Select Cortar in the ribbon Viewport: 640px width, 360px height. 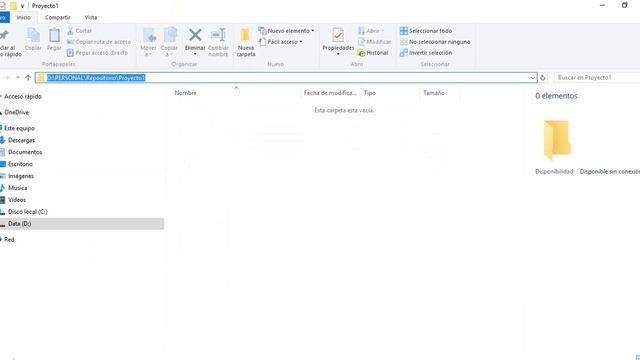80,31
